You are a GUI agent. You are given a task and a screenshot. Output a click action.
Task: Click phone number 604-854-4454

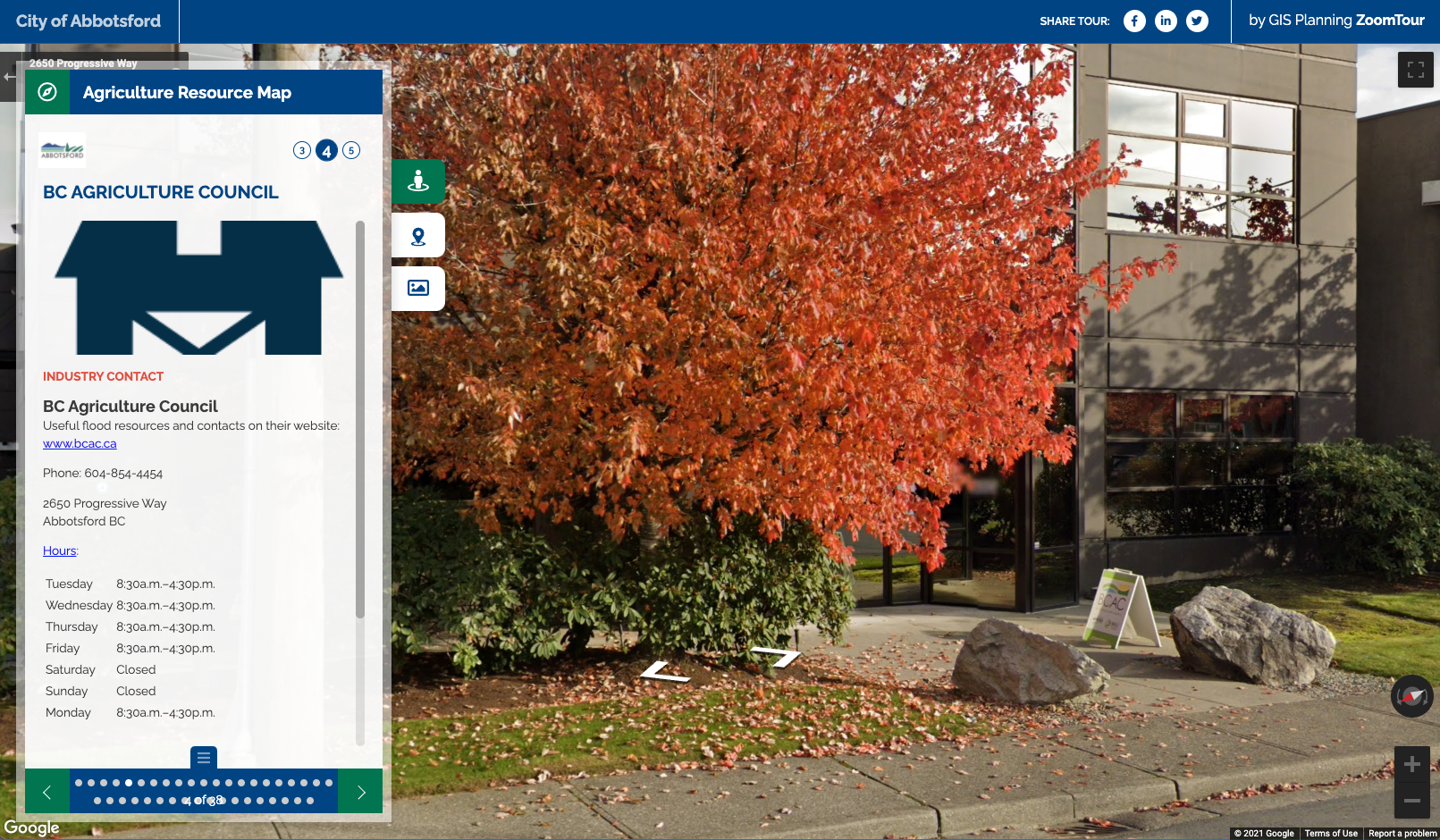(x=123, y=474)
